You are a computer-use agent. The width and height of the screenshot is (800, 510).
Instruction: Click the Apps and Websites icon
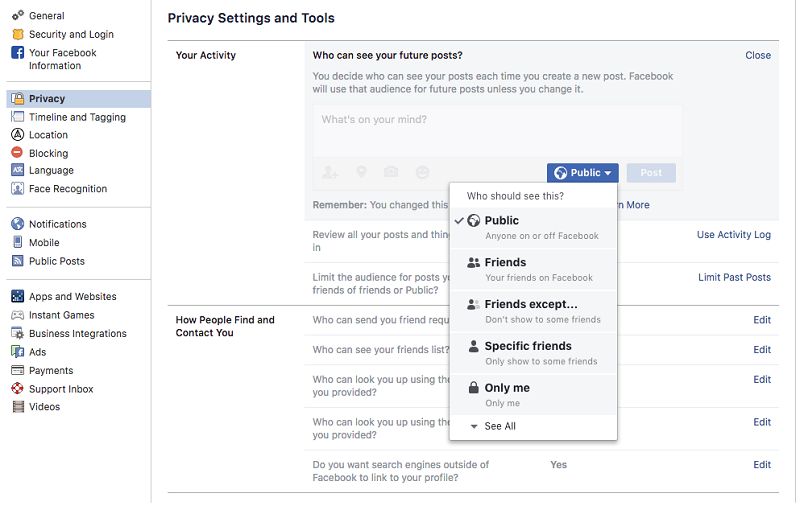point(18,296)
